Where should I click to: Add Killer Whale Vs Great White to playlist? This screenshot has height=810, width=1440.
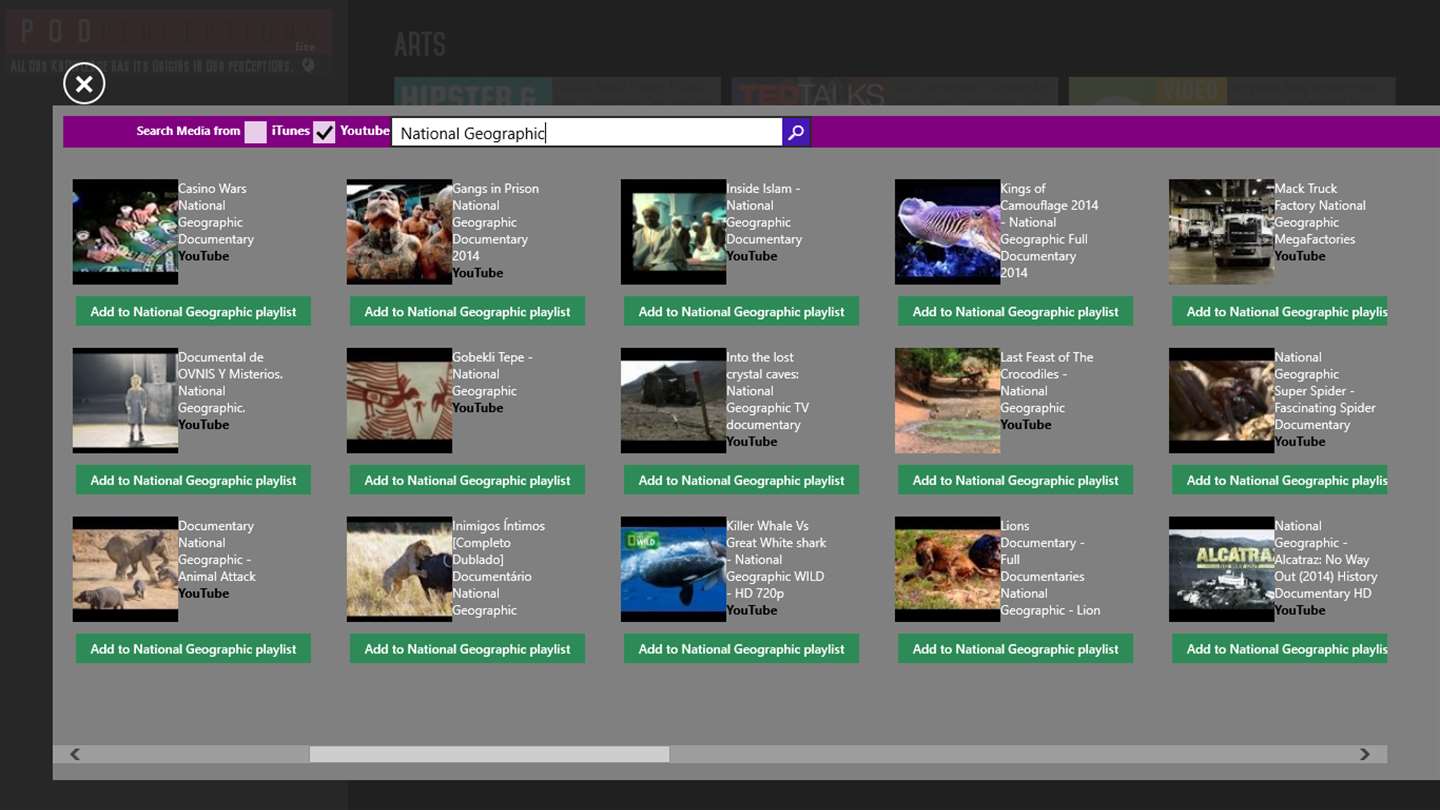(741, 649)
